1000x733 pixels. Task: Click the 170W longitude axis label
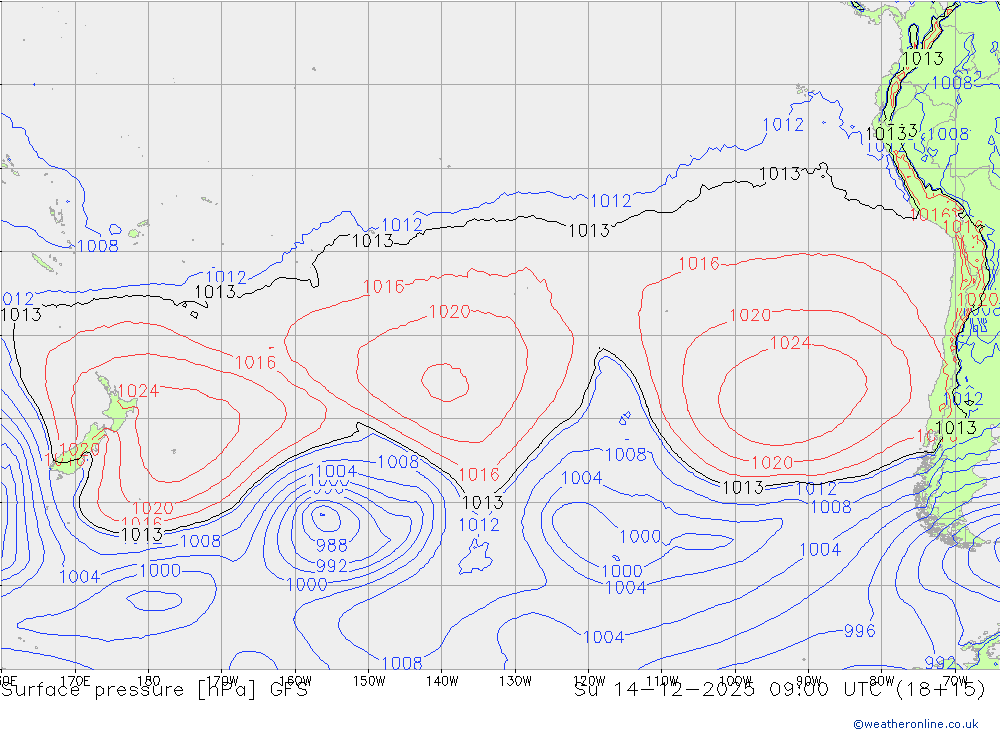(223, 681)
